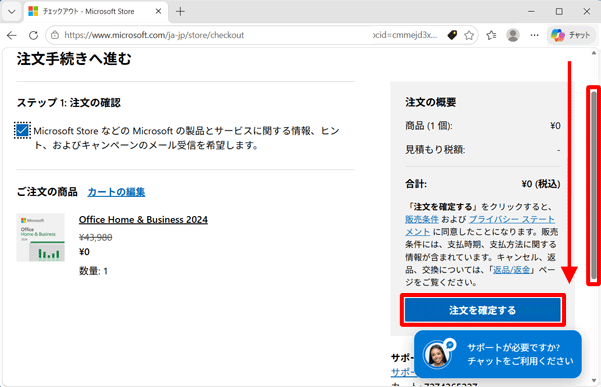
Task: Click the 商品 (1 個): label
Action: (429, 126)
